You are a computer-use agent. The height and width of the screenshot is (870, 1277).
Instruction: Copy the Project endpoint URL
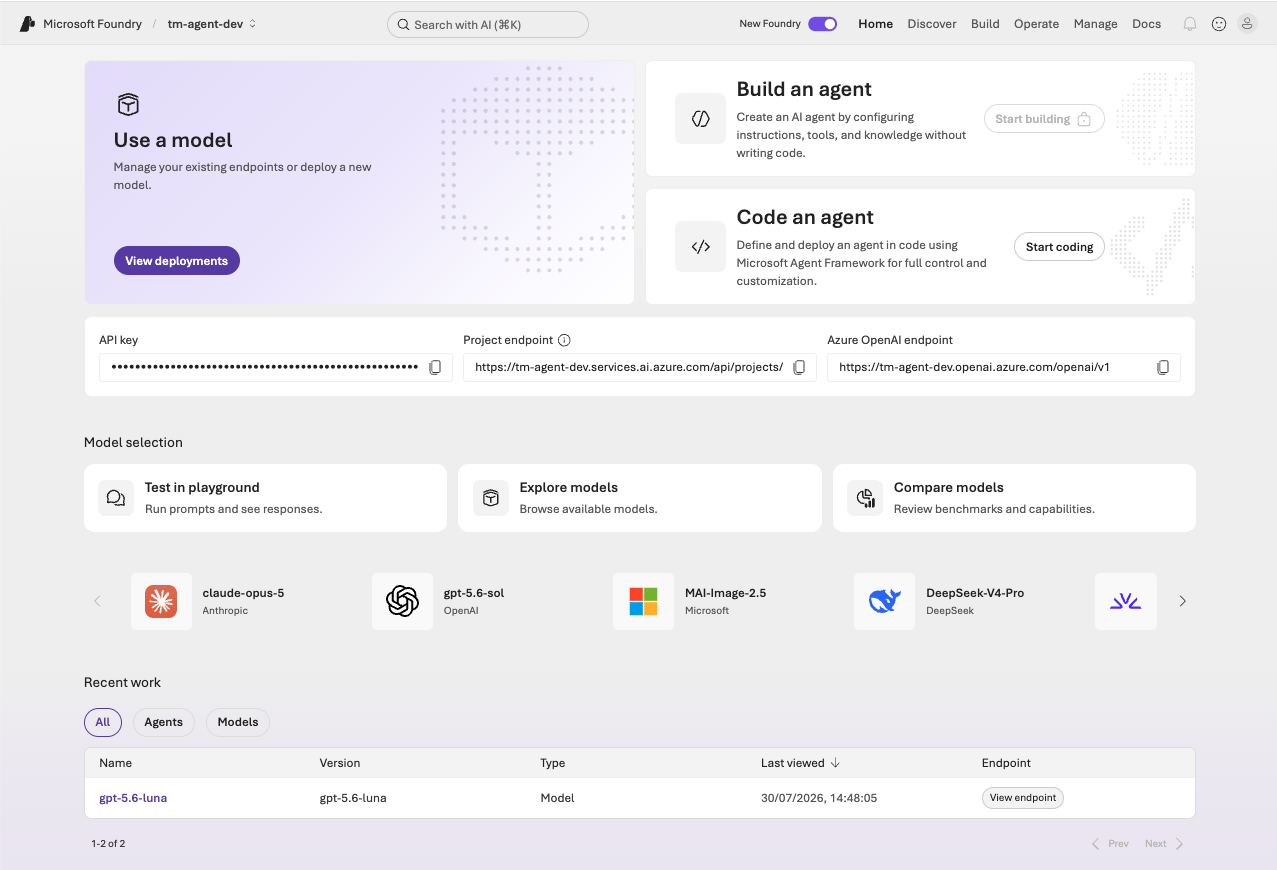pos(799,367)
